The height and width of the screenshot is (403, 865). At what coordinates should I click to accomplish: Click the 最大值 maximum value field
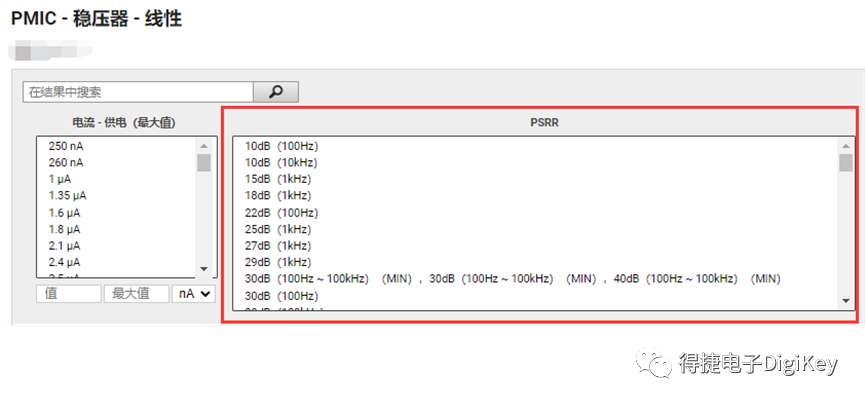(x=136, y=294)
